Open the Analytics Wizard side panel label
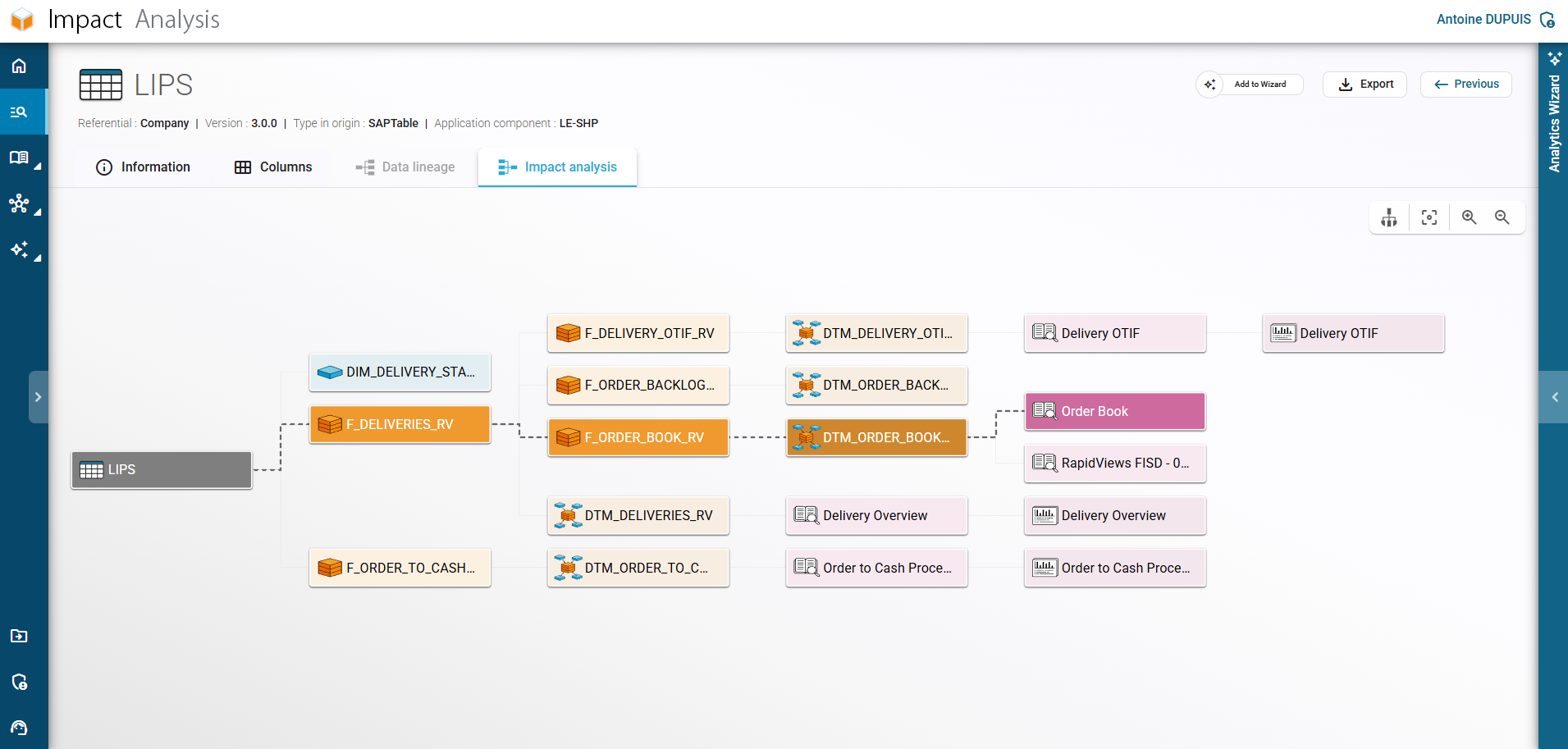1568x749 pixels. [x=1554, y=124]
